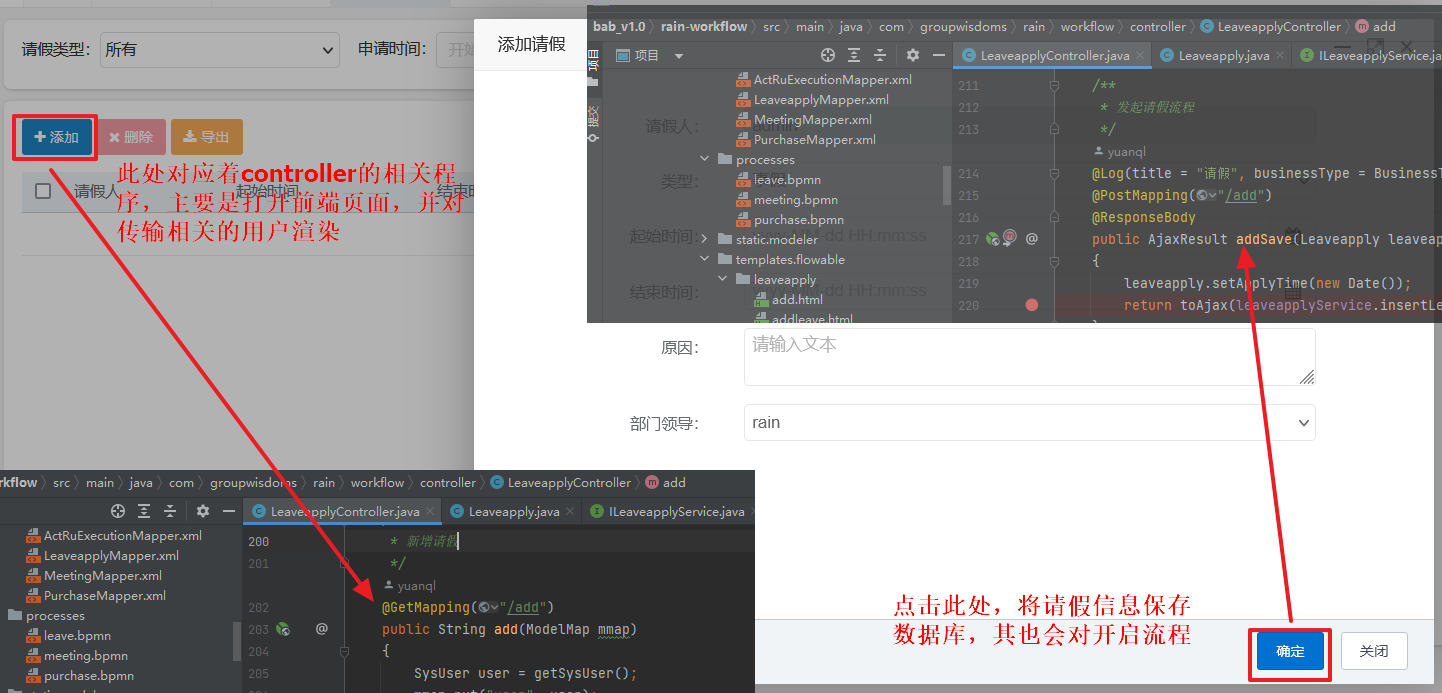Collapse the processes folder in the upper IDE tree
The height and width of the screenshot is (693, 1442).
tap(706, 160)
